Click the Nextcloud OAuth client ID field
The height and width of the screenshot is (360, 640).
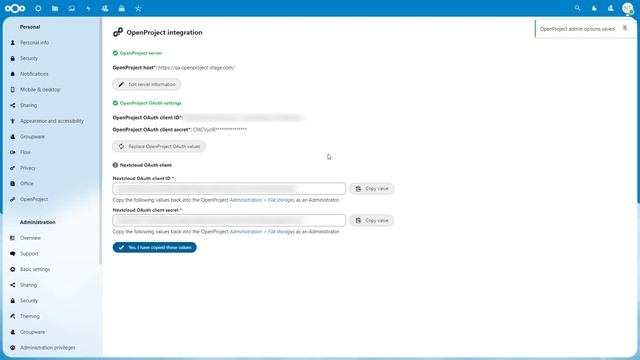coord(229,189)
